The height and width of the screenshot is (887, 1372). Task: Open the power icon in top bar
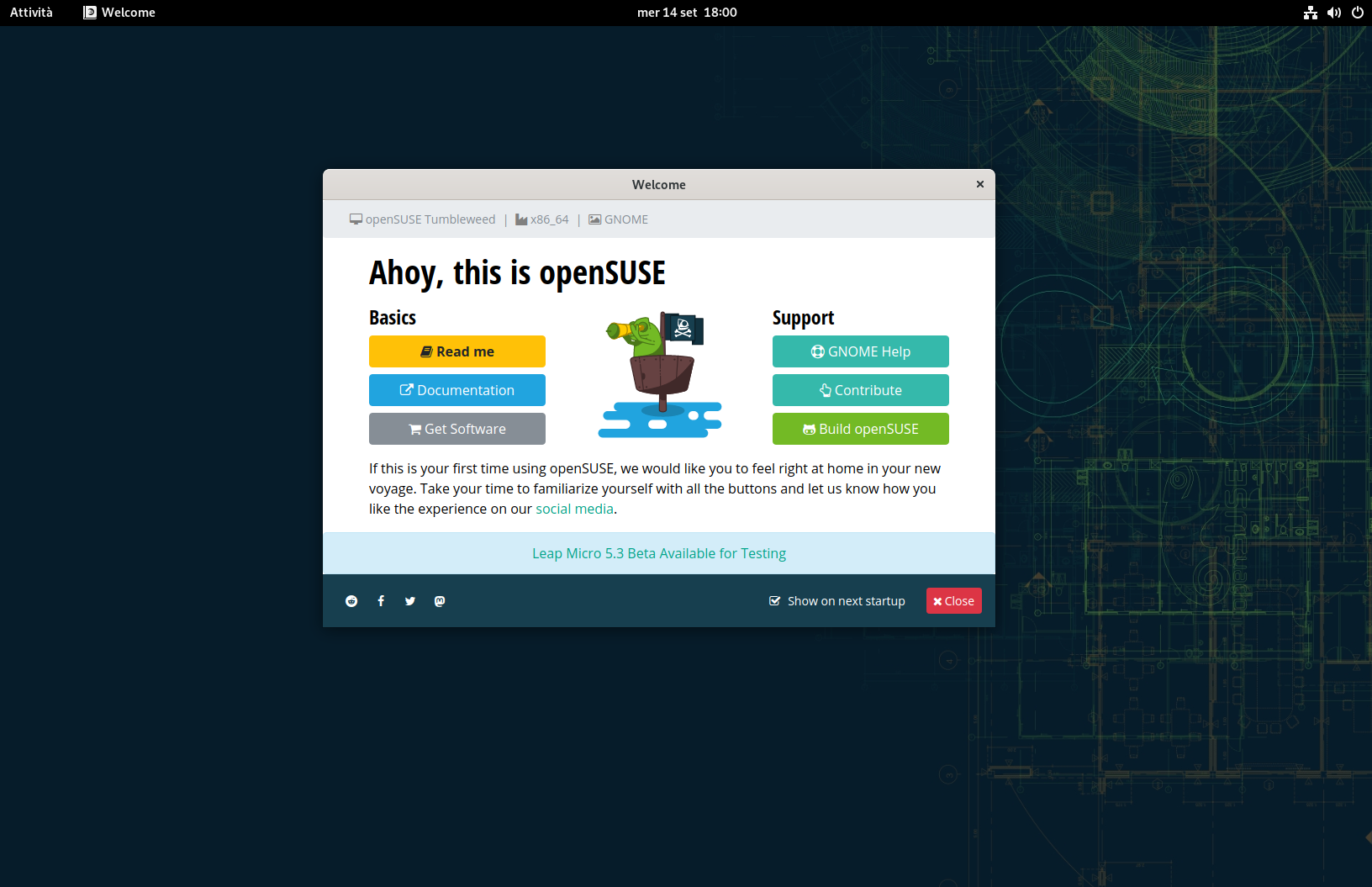coord(1358,13)
